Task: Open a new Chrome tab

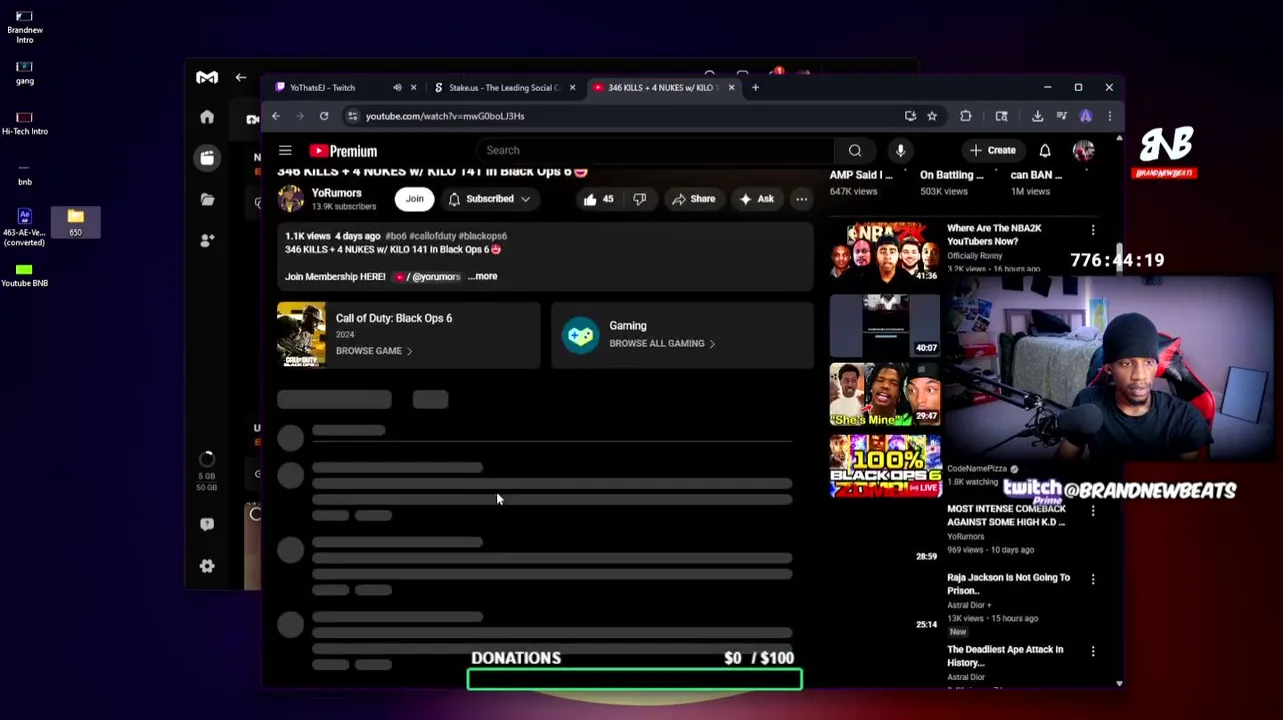Action: coord(755,88)
